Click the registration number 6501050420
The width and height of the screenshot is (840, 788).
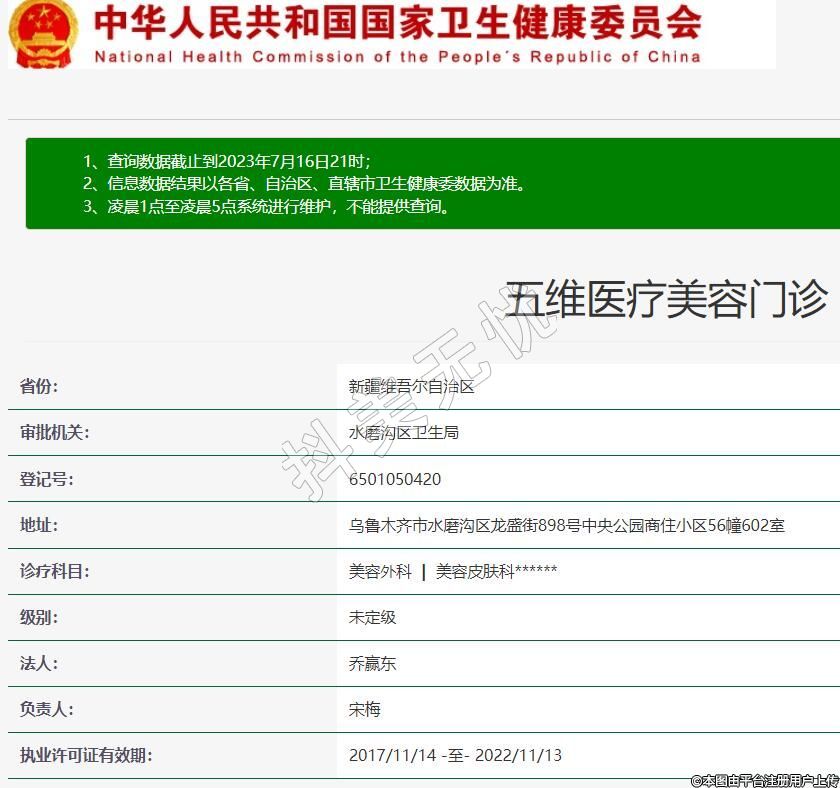(394, 479)
